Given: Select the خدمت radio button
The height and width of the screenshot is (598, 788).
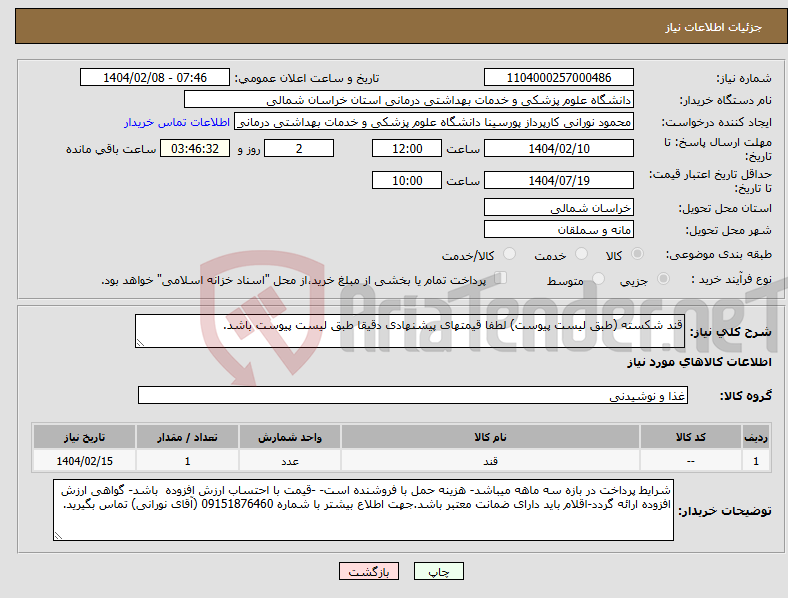Looking at the screenshot, I should 581,254.
